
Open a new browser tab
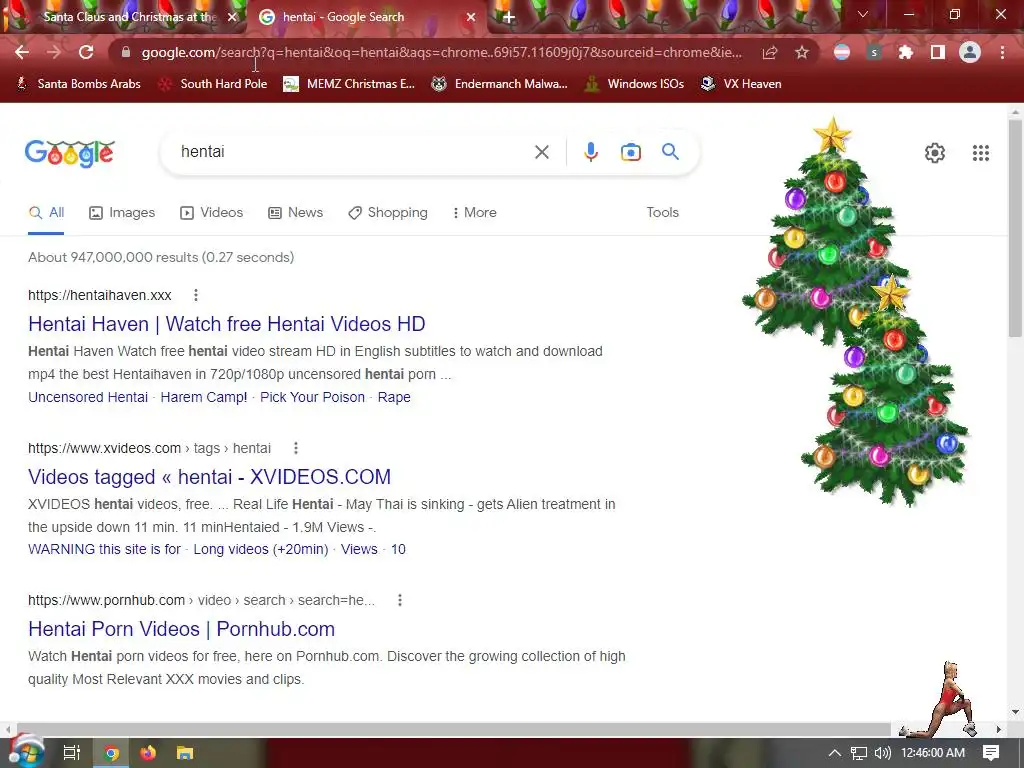point(509,17)
